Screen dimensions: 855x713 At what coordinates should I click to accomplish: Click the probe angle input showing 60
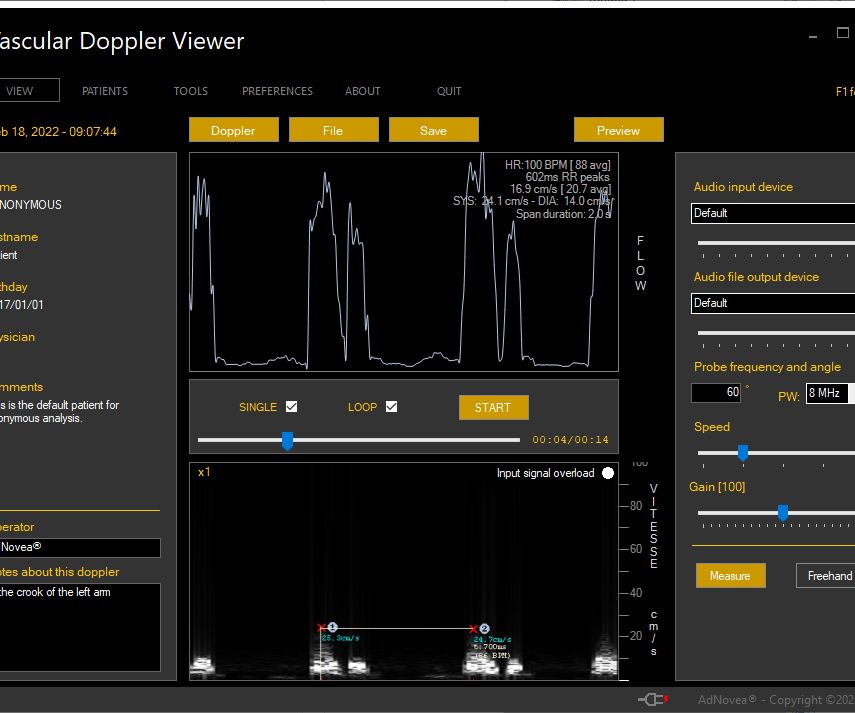tap(716, 392)
